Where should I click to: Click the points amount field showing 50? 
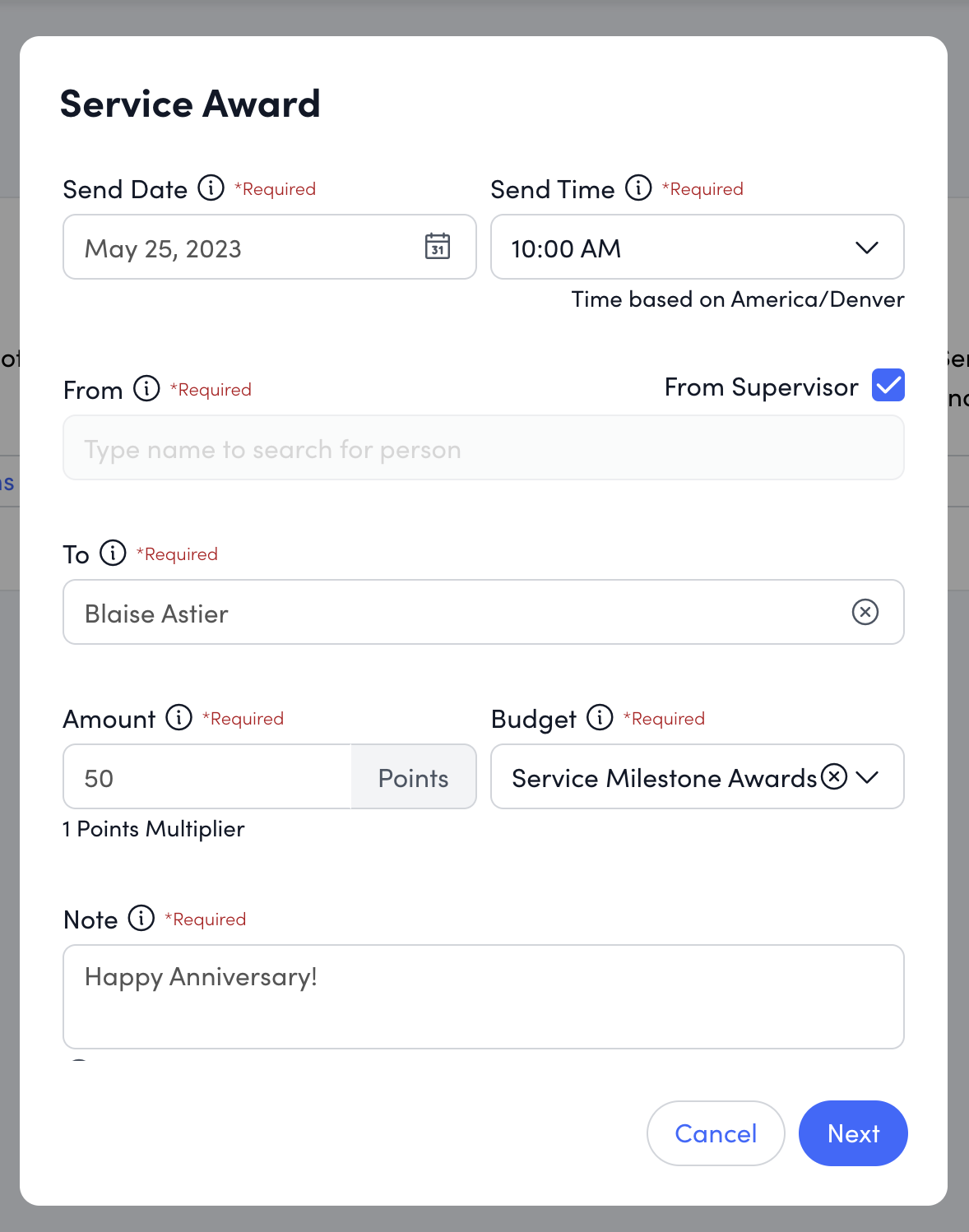[x=206, y=776]
